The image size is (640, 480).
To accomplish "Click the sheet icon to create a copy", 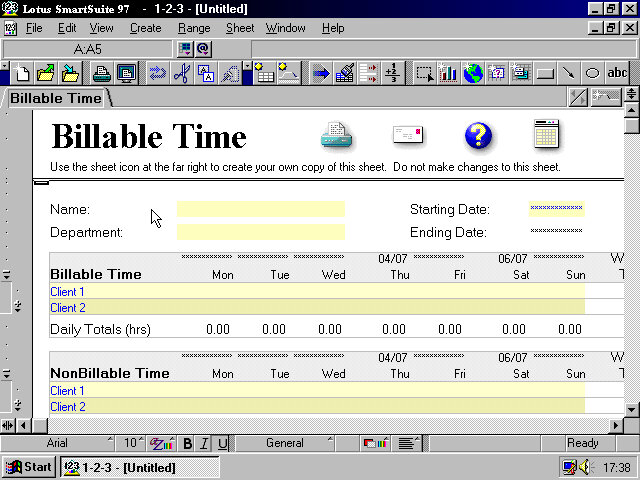I will [x=546, y=134].
